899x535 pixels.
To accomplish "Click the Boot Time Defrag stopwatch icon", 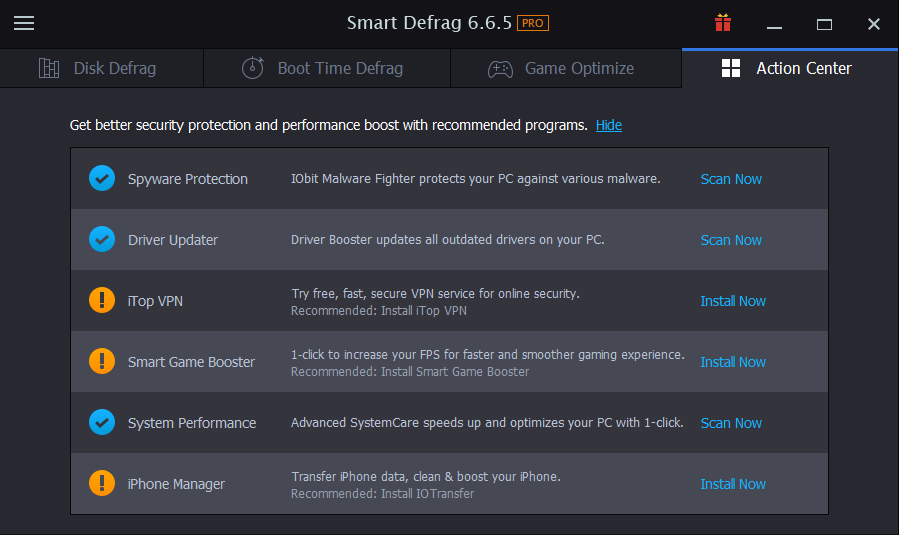I will pyautogui.click(x=252, y=68).
